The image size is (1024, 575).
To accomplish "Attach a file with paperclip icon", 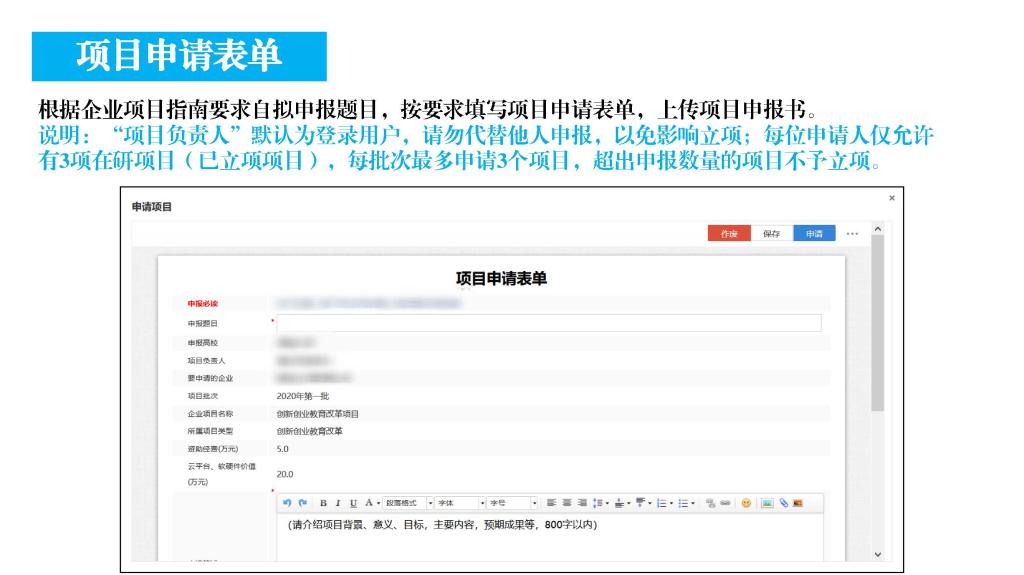I will tap(783, 502).
